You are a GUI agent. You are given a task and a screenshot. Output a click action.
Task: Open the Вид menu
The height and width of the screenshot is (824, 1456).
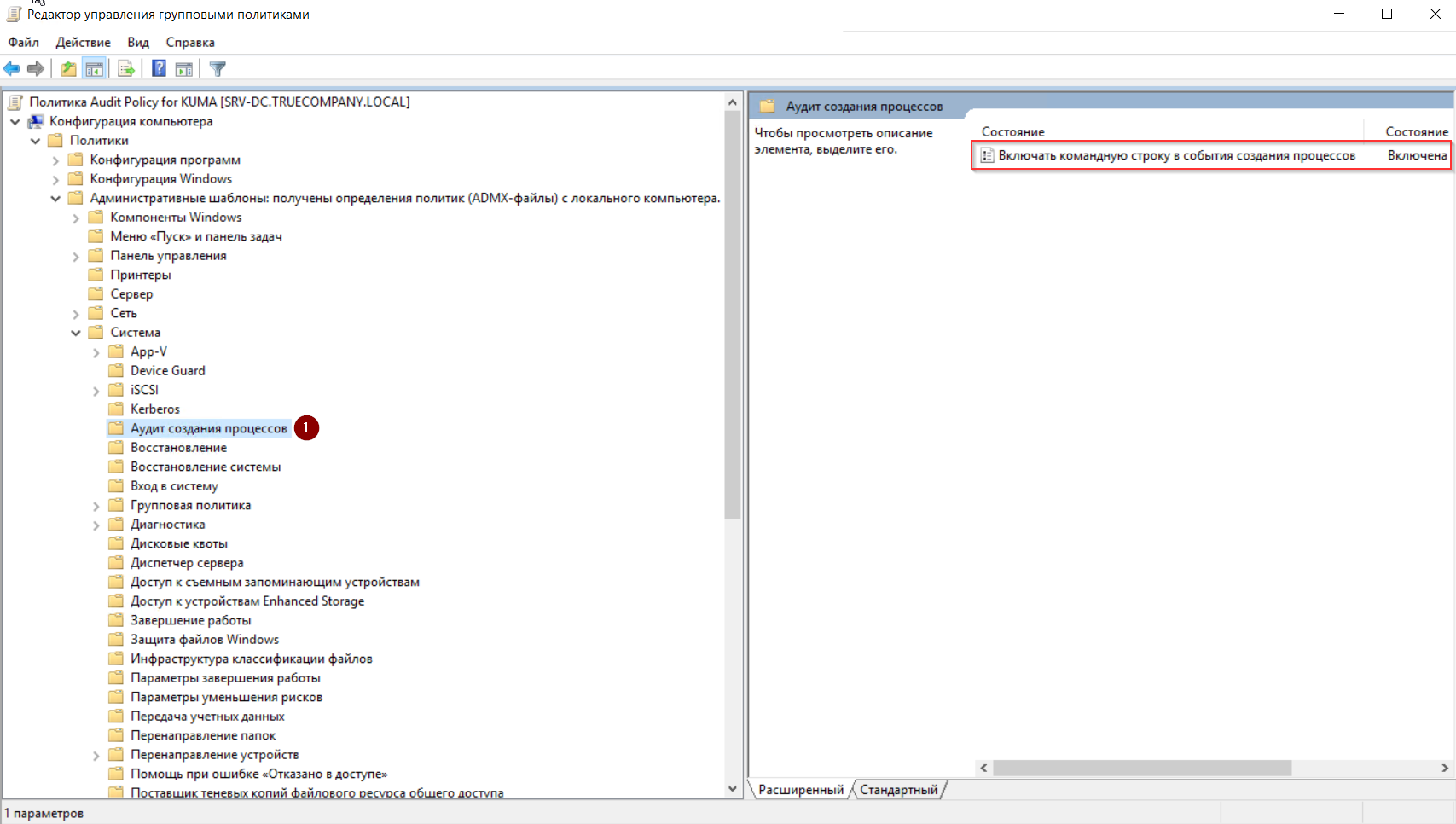click(x=138, y=43)
